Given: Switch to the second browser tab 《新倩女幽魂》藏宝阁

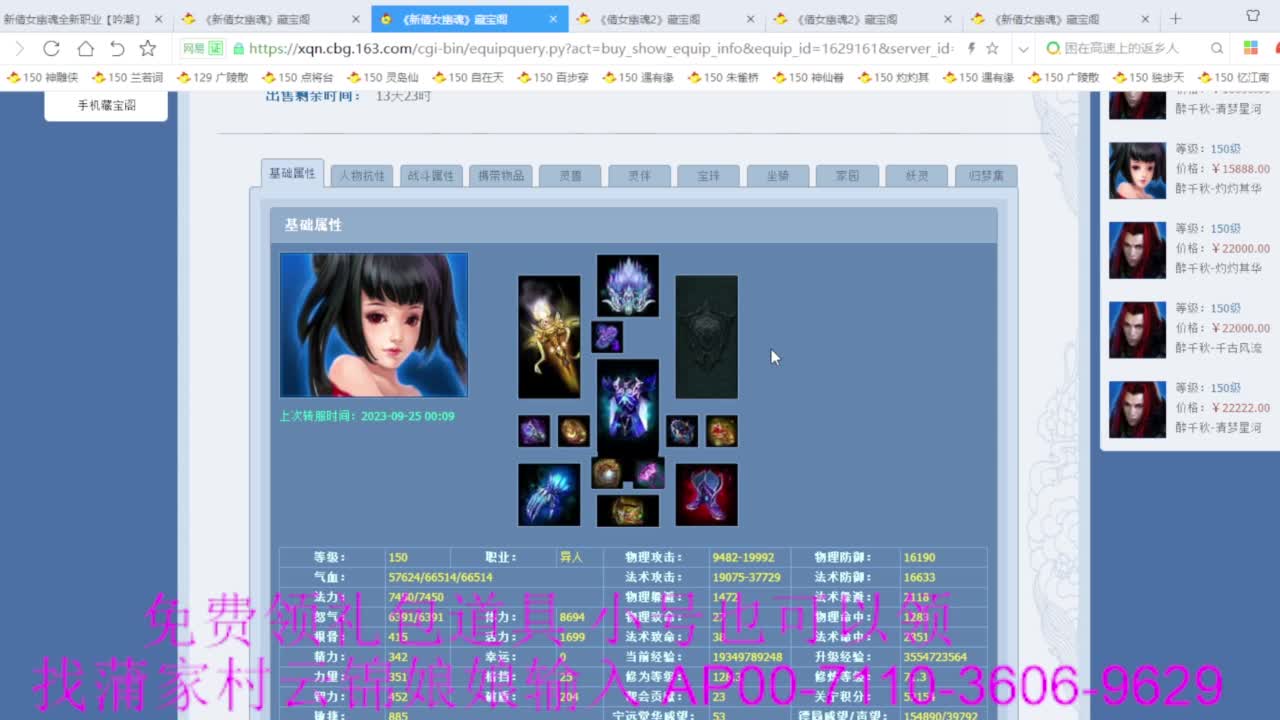Looking at the screenshot, I should coord(270,19).
